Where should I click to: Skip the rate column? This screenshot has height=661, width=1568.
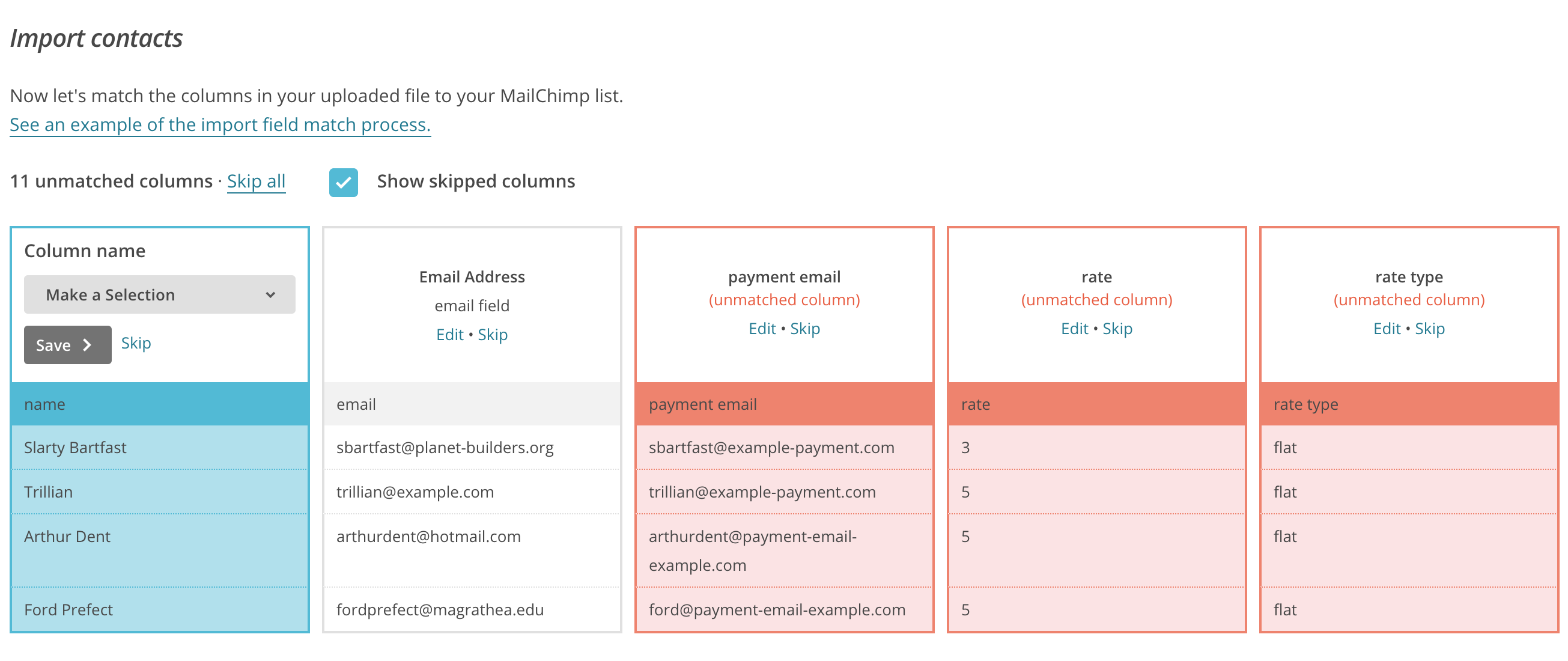[x=1117, y=329]
